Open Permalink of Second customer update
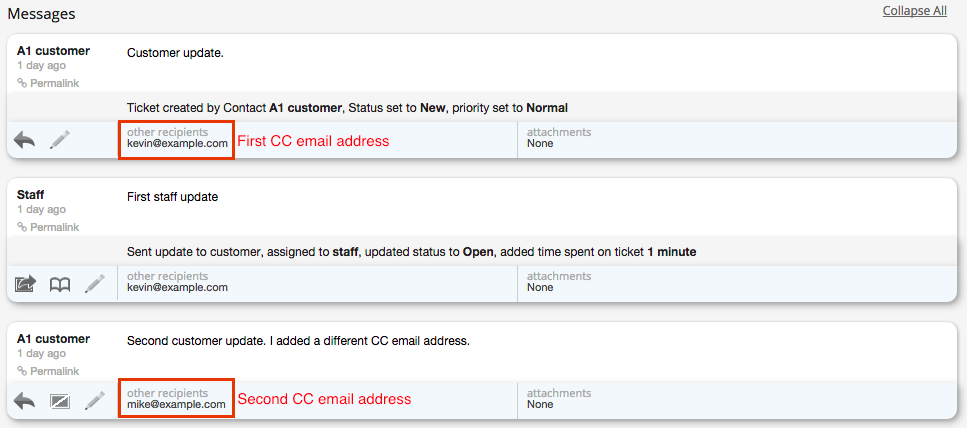Viewport: 967px width, 428px height. click(48, 371)
